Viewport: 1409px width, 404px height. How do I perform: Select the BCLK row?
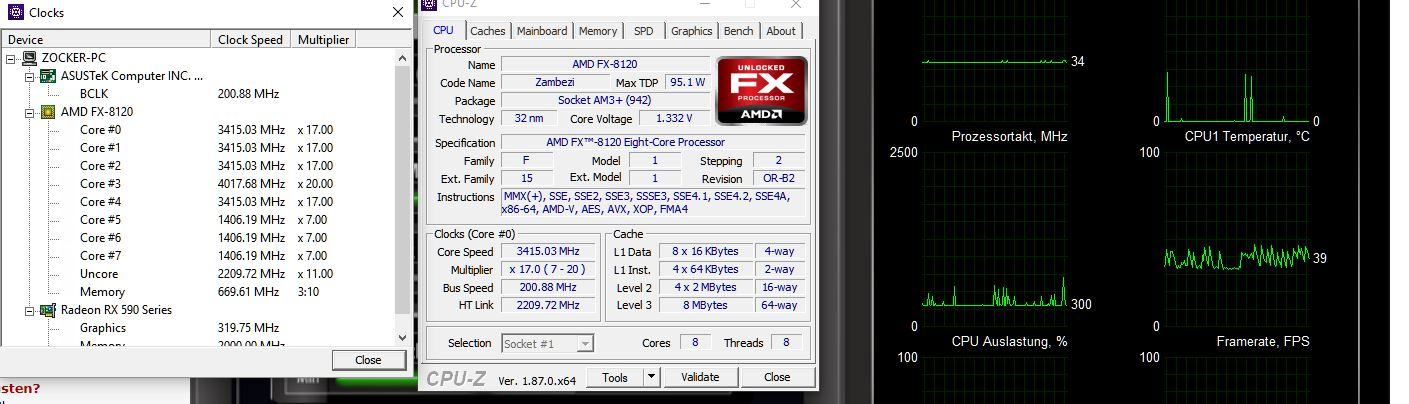pyautogui.click(x=197, y=94)
